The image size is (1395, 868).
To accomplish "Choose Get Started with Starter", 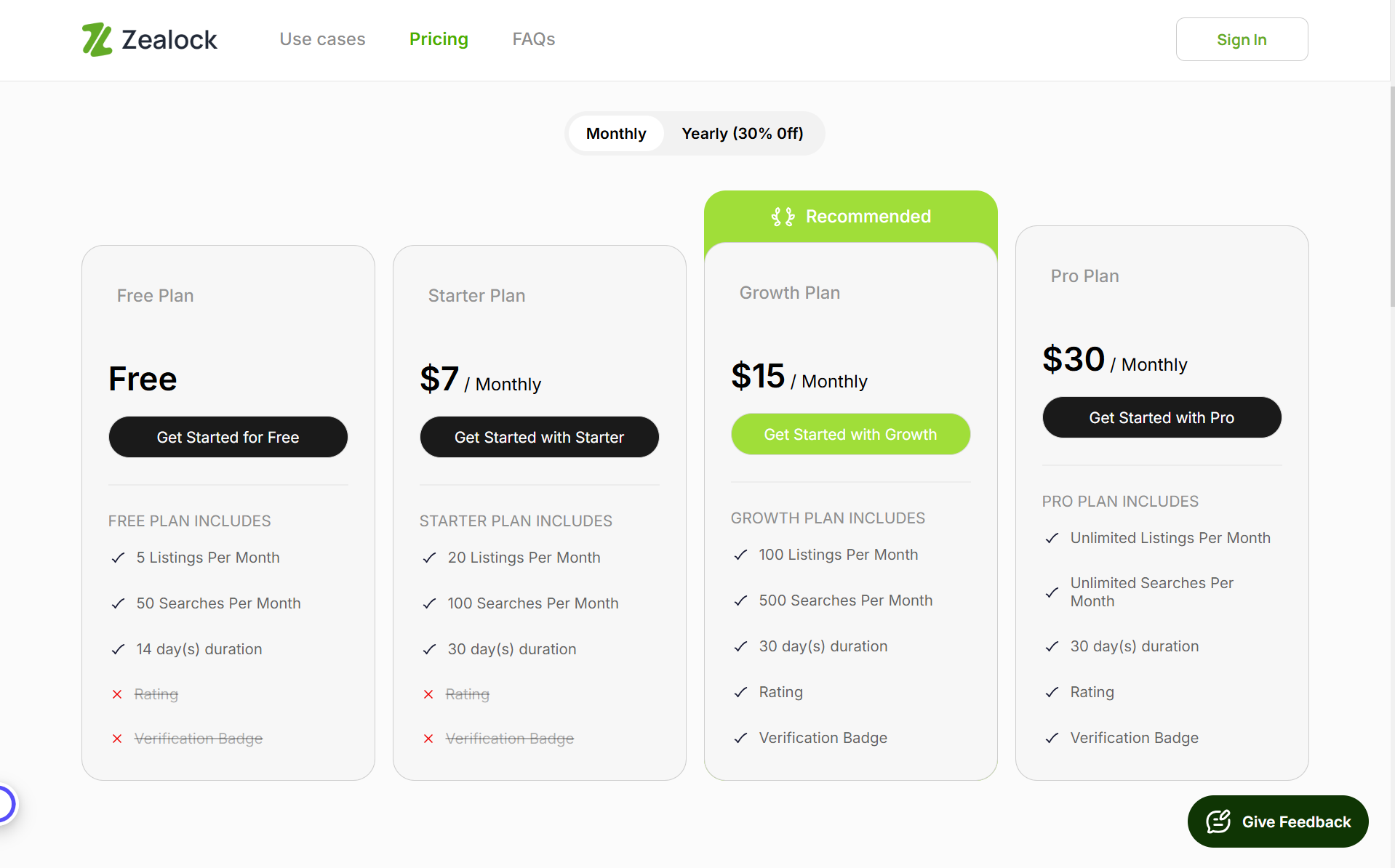I will tap(539, 437).
